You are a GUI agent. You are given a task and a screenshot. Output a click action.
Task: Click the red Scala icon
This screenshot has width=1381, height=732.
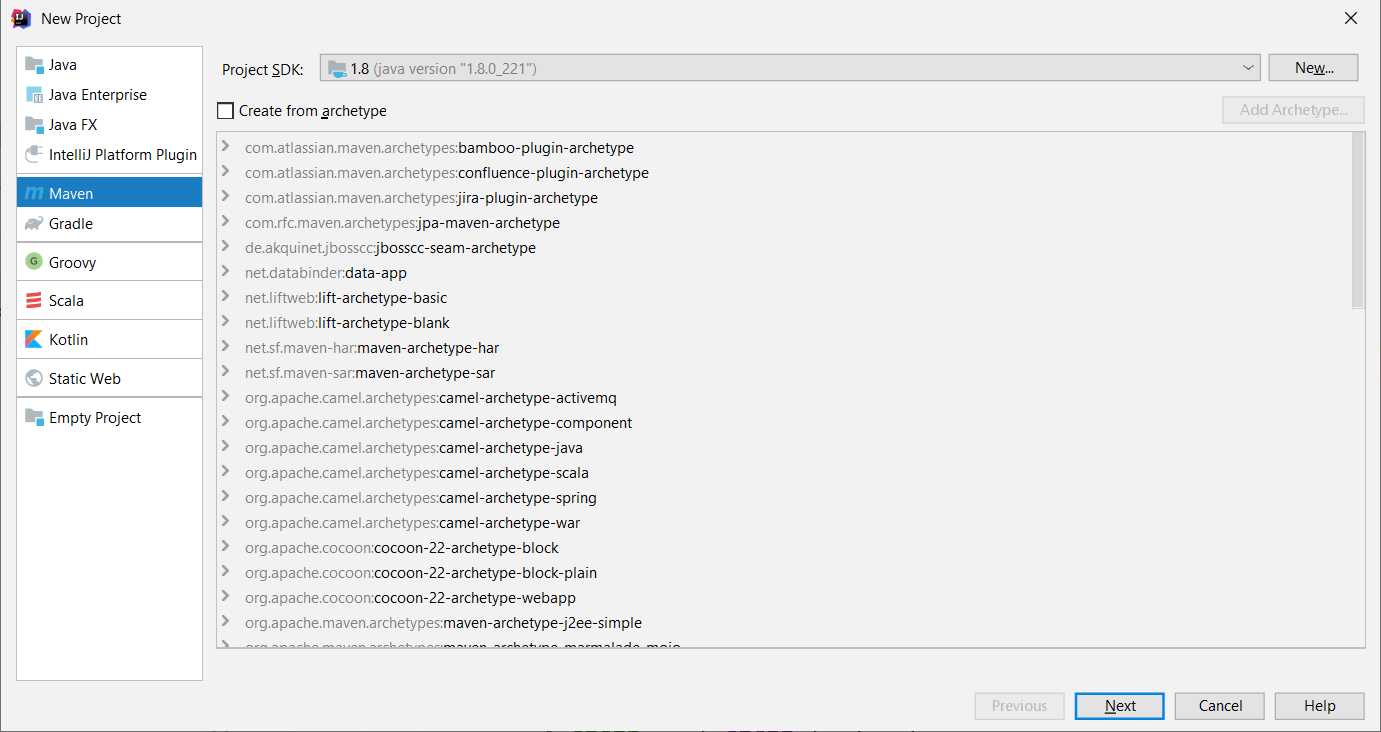click(34, 301)
